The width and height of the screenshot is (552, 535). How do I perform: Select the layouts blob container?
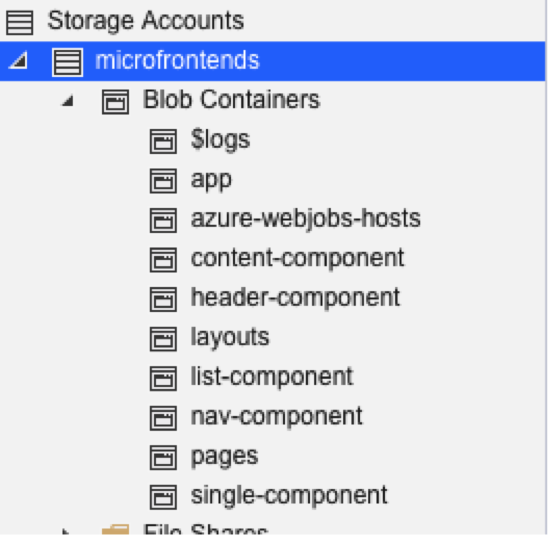(x=230, y=338)
